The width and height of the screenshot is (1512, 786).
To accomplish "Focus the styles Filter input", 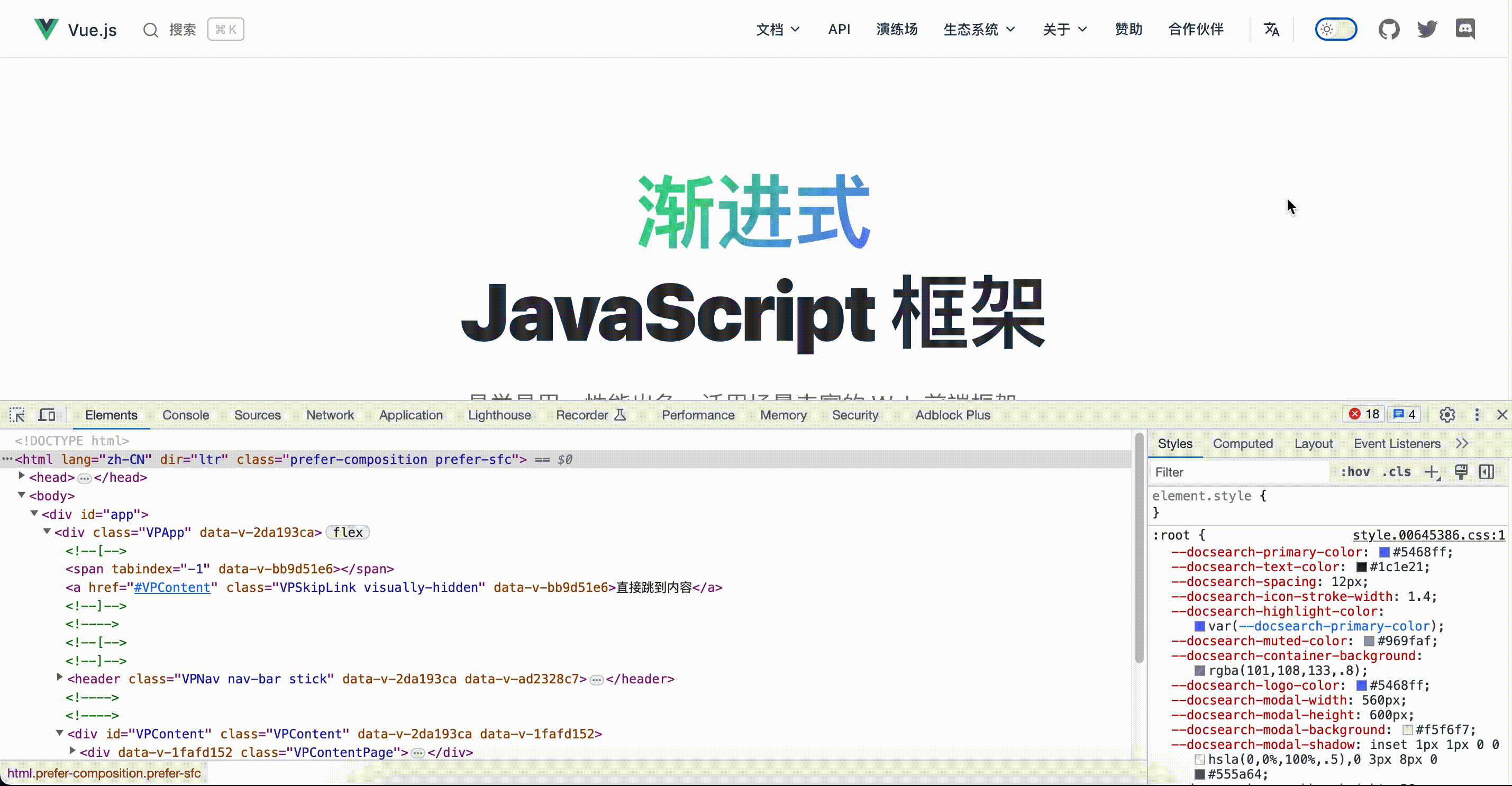I will (1239, 472).
